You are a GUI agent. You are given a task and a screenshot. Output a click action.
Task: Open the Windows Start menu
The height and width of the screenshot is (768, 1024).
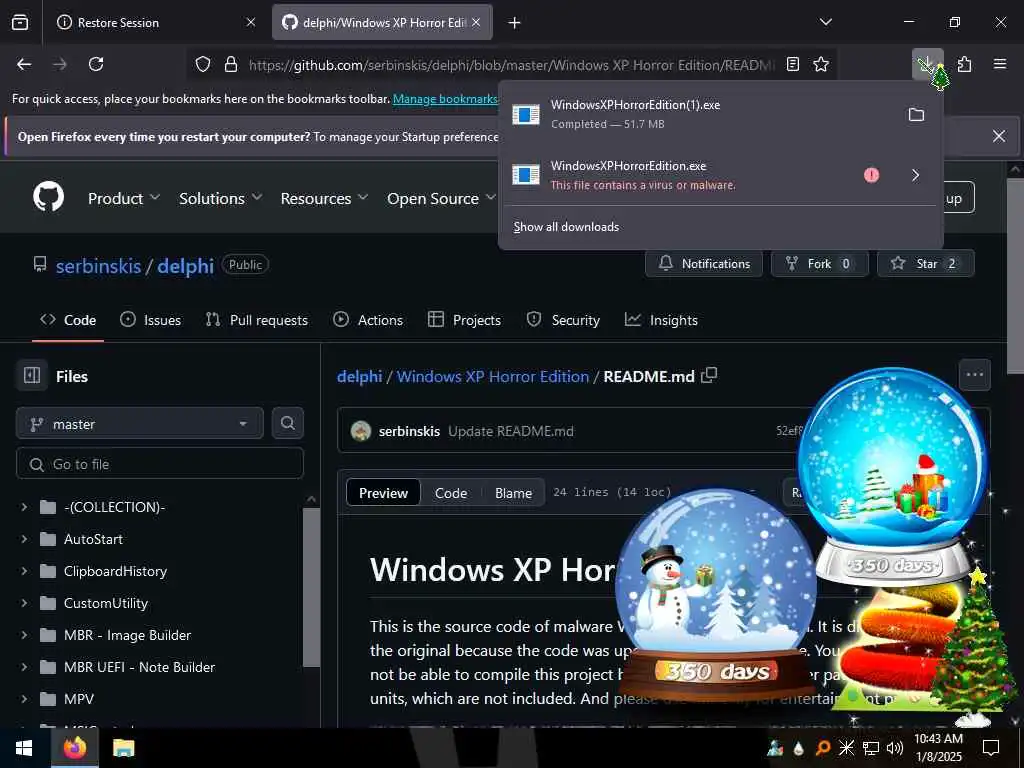[x=25, y=748]
